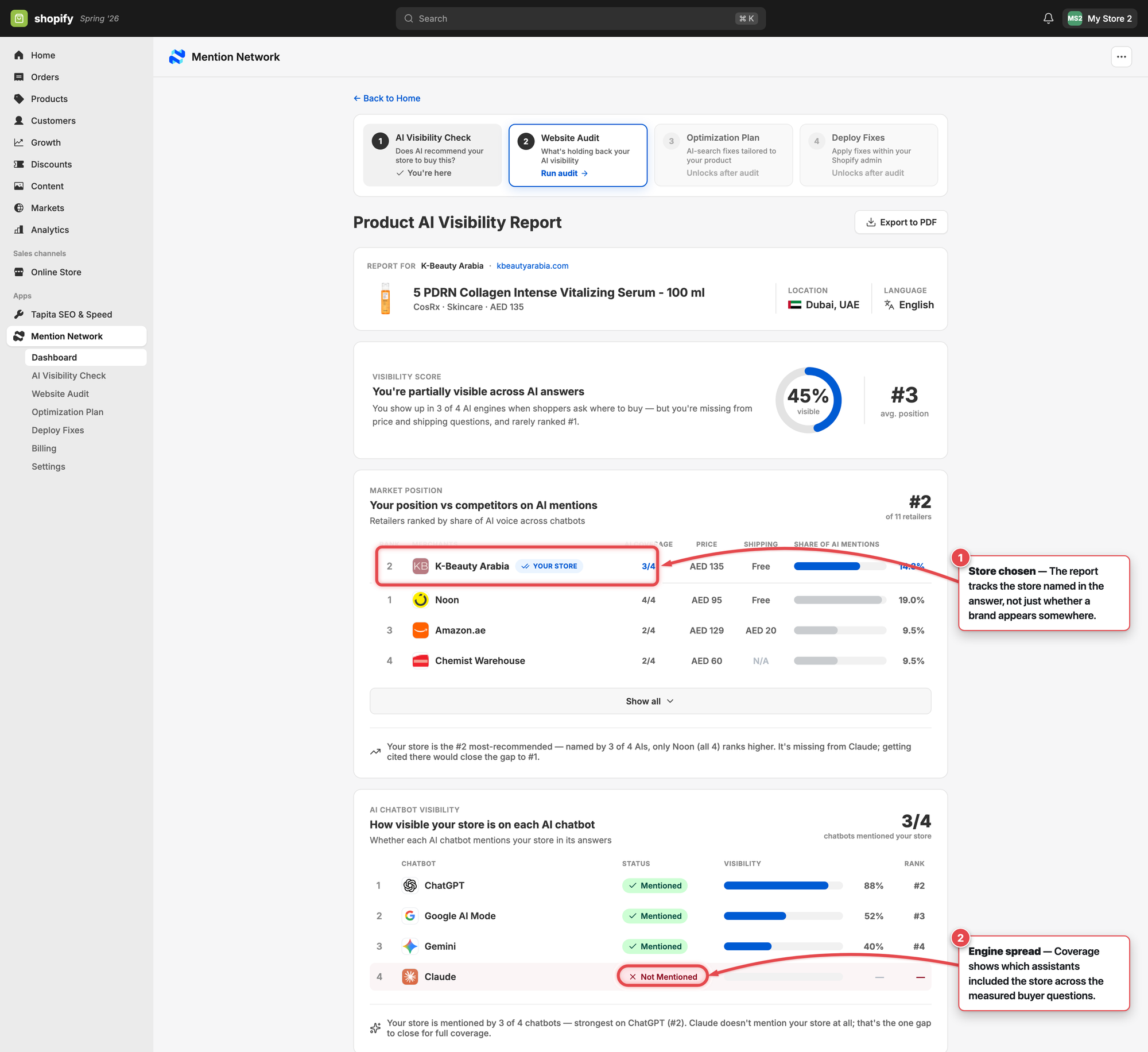Image resolution: width=1148 pixels, height=1052 pixels.
Task: Click the serum product thumbnail
Action: pyautogui.click(x=386, y=299)
